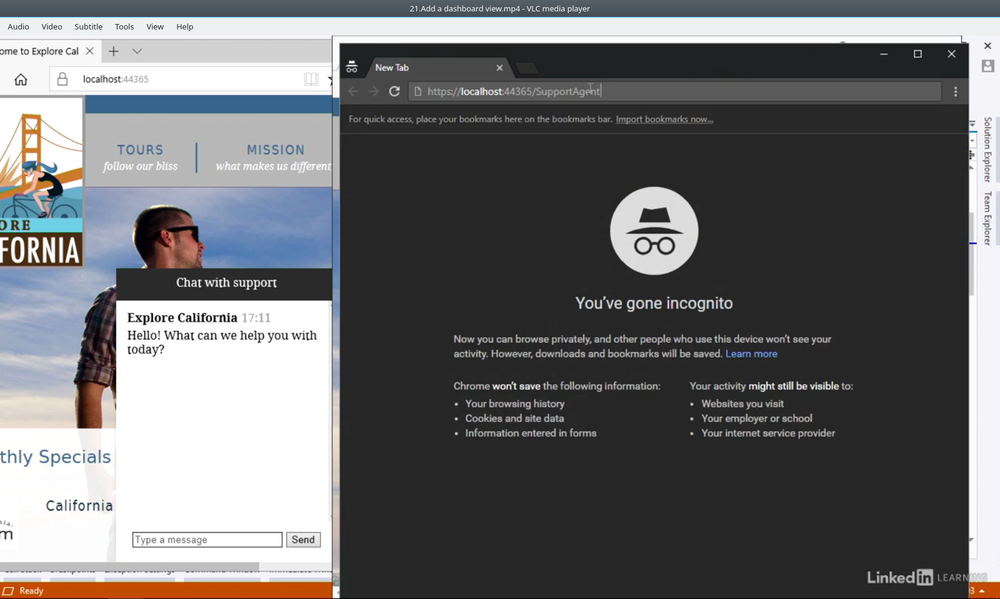Screen dimensions: 1000x599
Task: Open the Solution Explorer side tab
Action: (987, 149)
